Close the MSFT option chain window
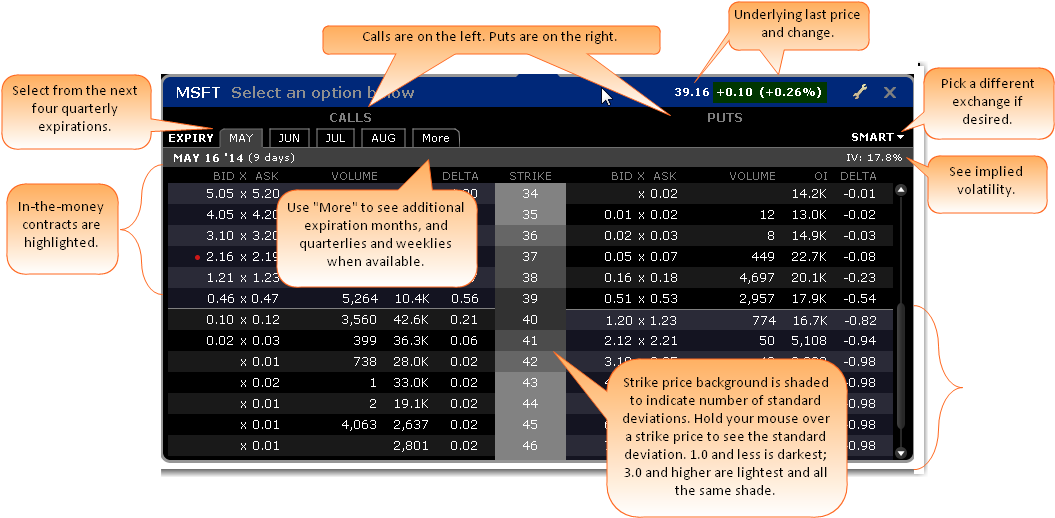 pos(890,92)
